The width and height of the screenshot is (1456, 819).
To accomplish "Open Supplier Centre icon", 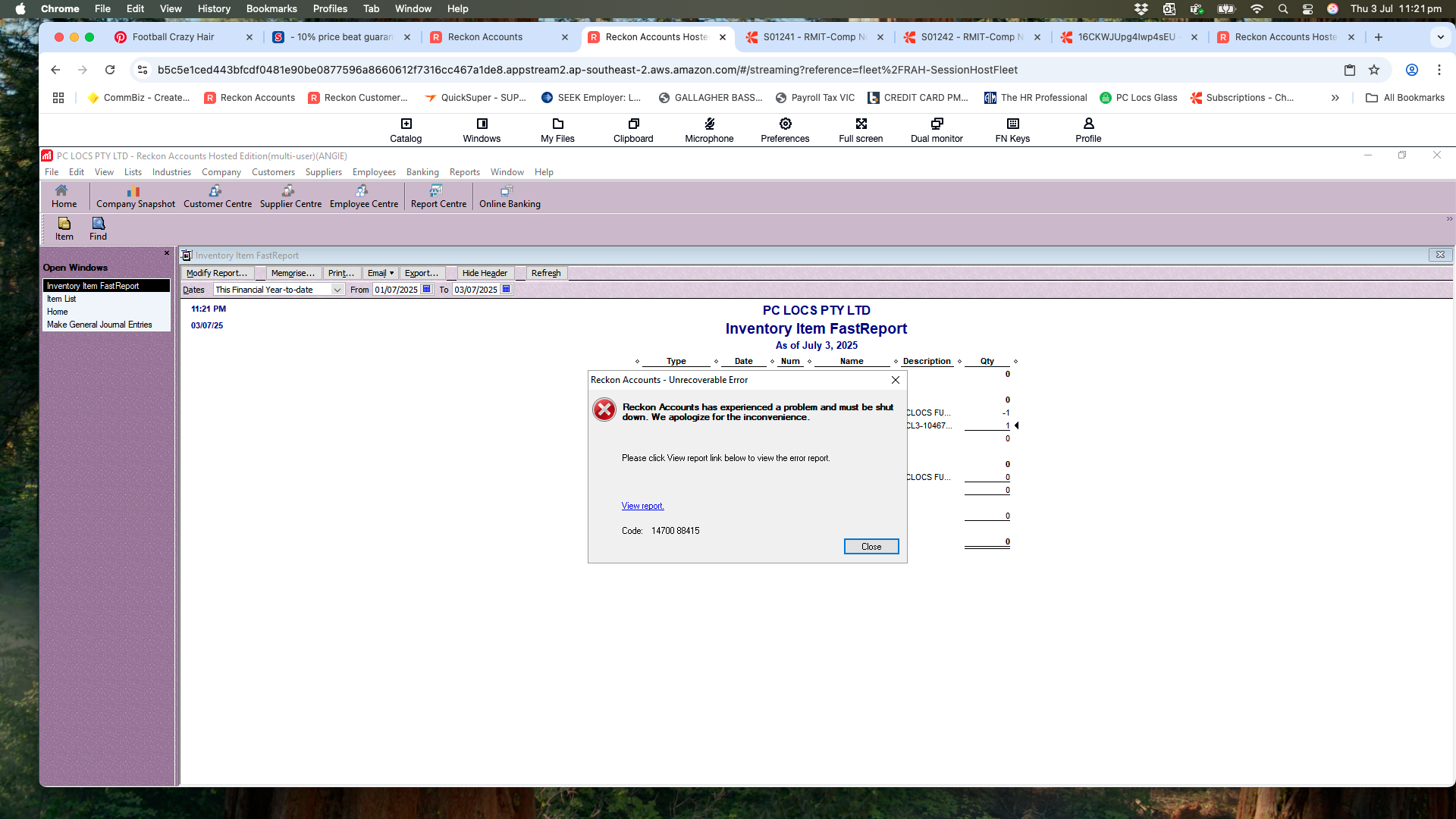I will click(290, 196).
